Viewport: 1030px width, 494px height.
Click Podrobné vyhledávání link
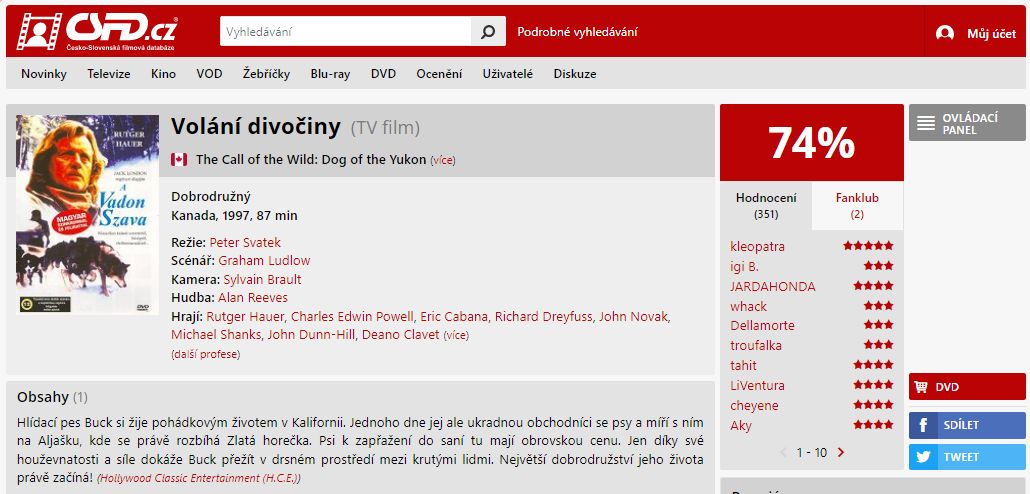(577, 32)
